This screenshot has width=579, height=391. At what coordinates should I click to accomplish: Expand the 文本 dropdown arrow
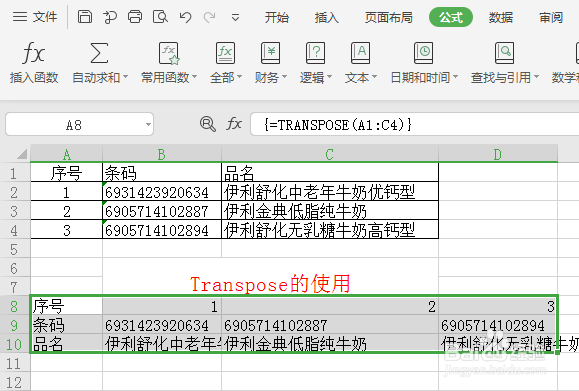374,77
